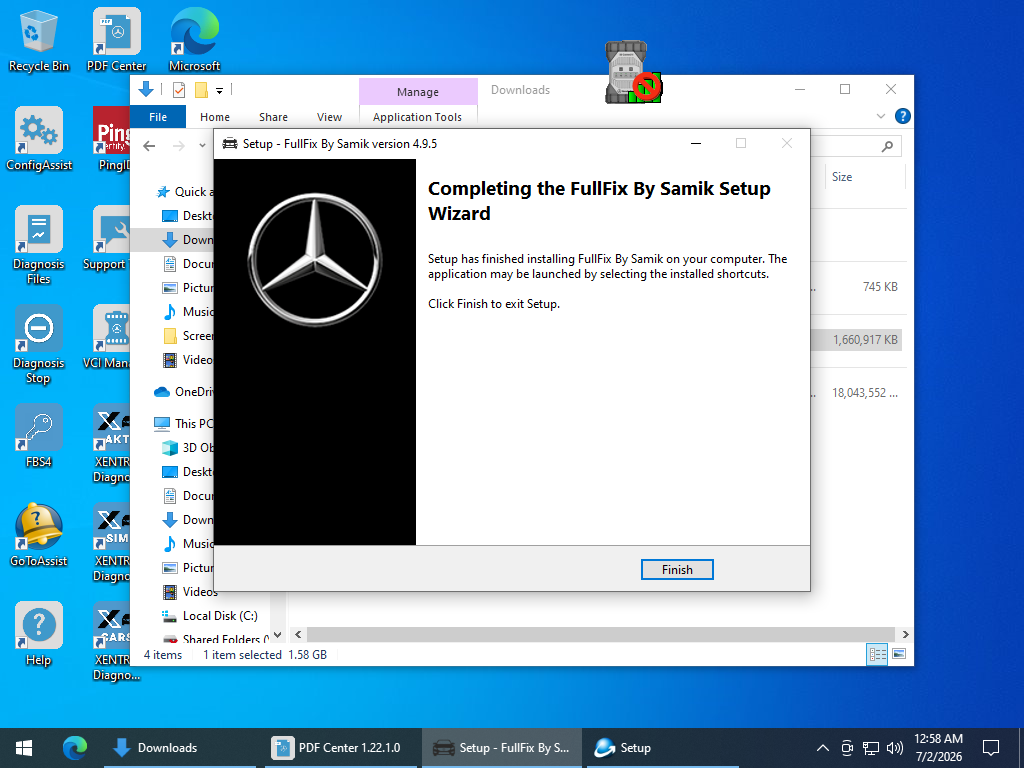Expand the ribbon with the chevron
The height and width of the screenshot is (768, 1024).
pyautogui.click(x=880, y=116)
